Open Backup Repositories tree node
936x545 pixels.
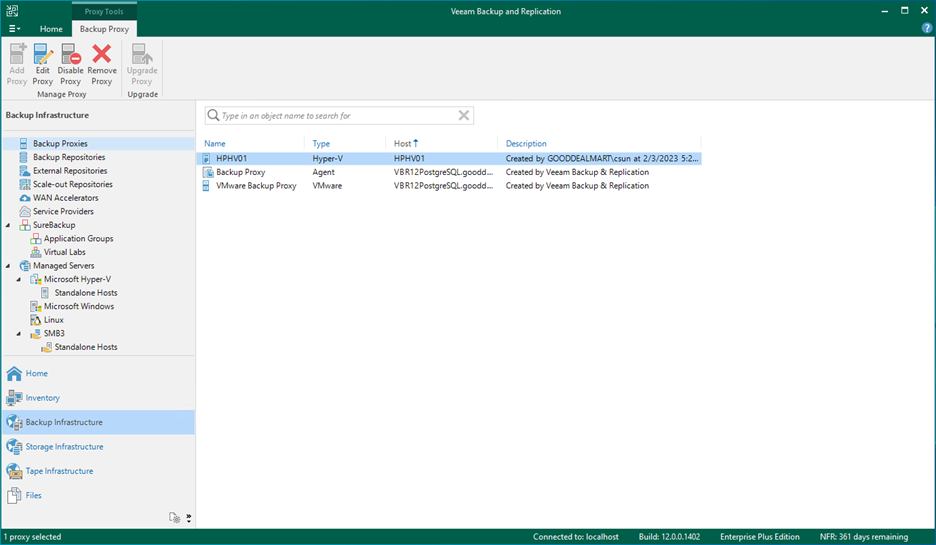pyautogui.click(x=69, y=157)
